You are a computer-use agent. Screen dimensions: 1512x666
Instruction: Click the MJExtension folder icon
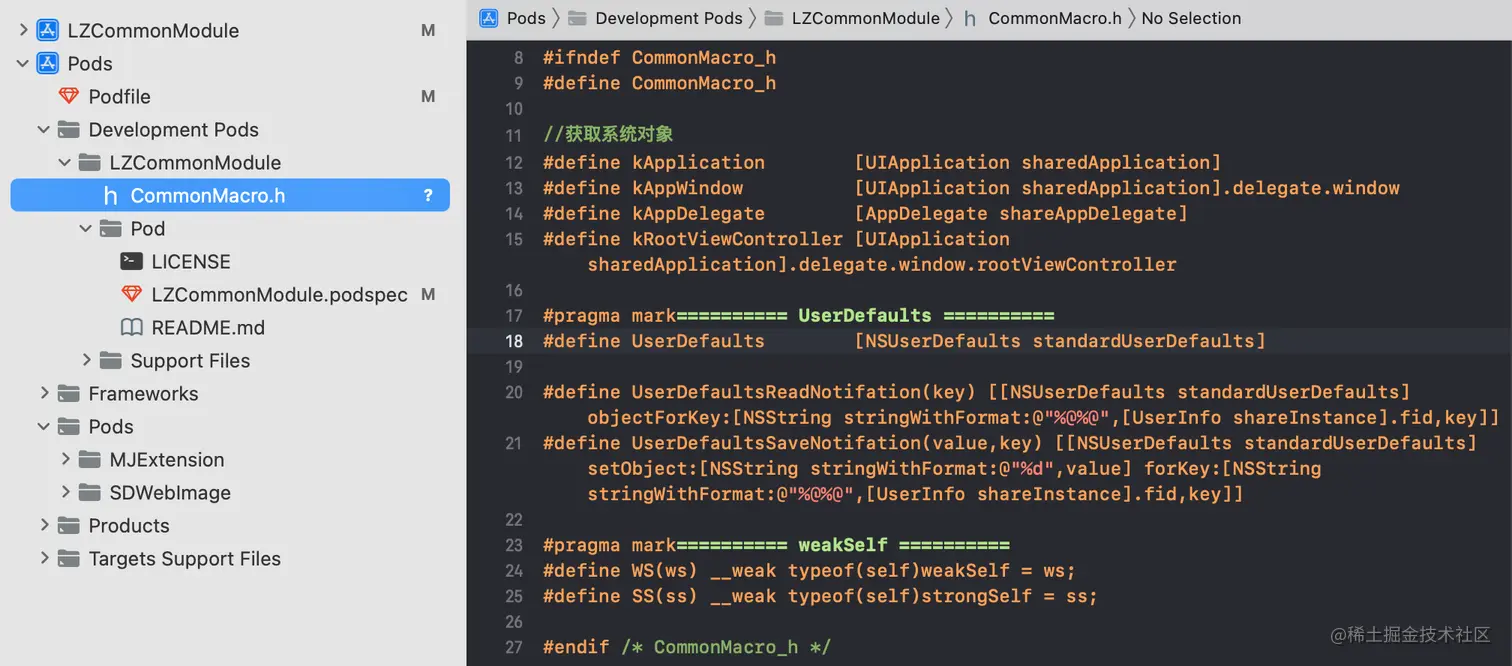pyautogui.click(x=89, y=459)
